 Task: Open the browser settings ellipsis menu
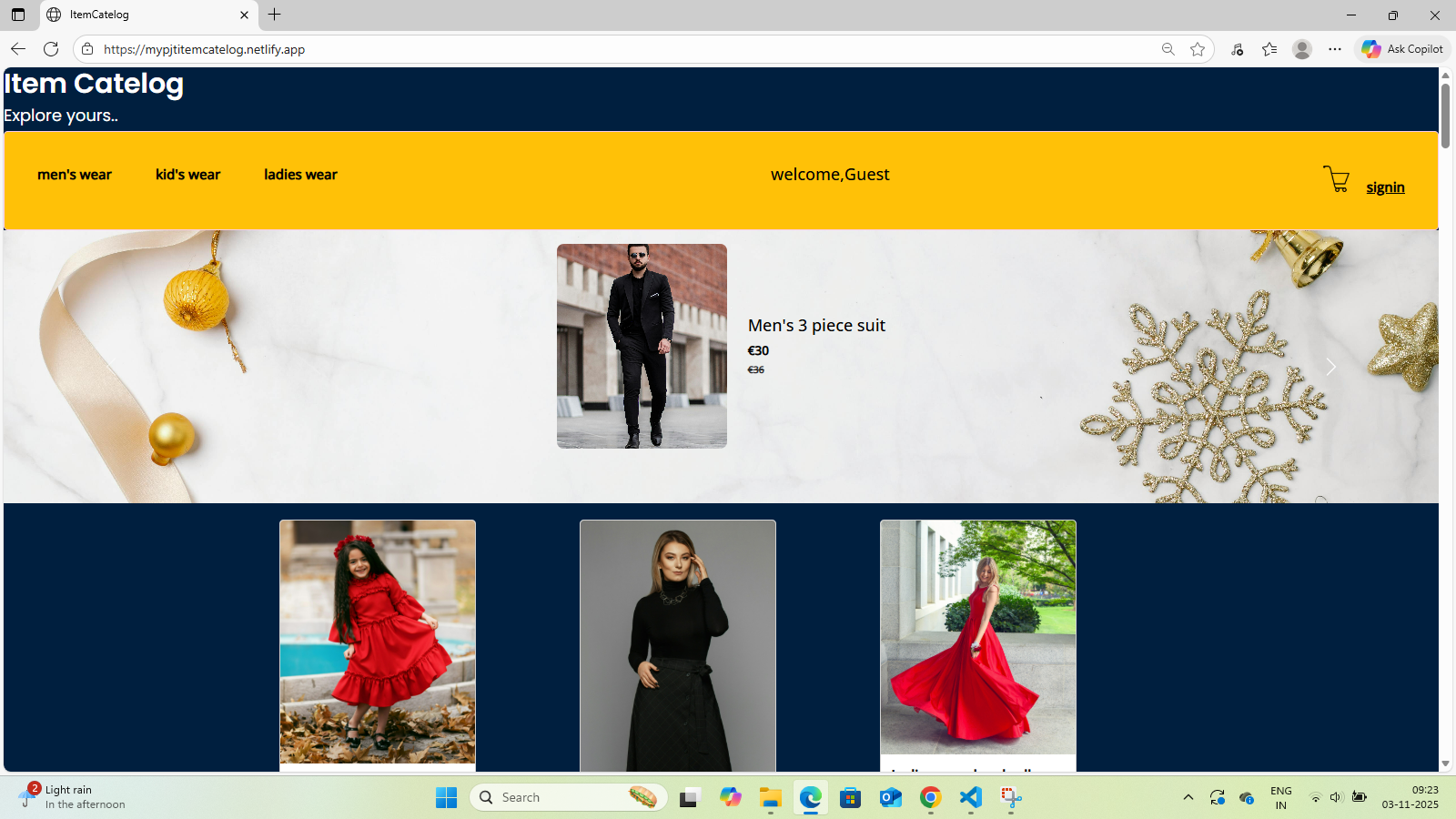point(1334,49)
